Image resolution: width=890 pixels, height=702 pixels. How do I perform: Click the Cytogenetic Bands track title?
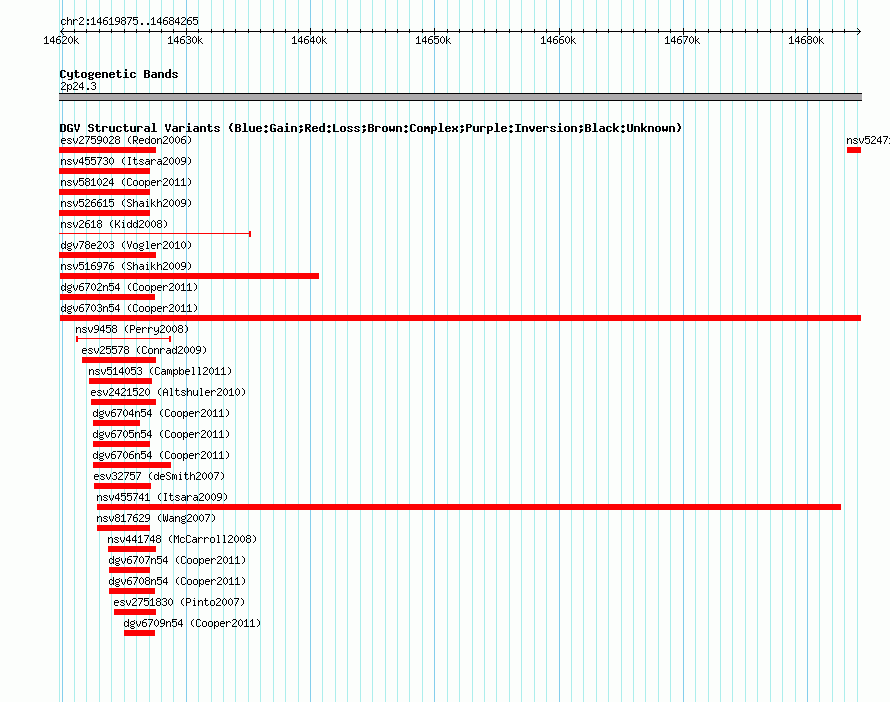[119, 74]
